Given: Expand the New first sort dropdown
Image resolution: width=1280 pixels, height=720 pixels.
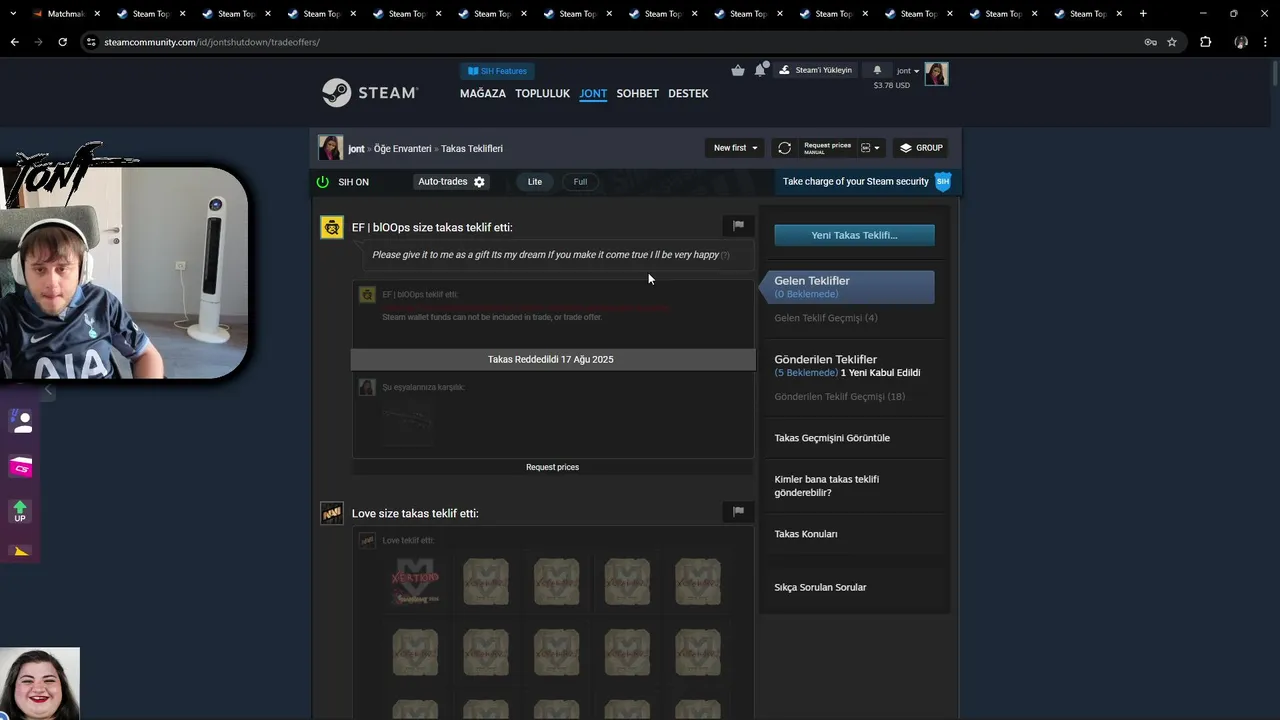Looking at the screenshot, I should 735,148.
